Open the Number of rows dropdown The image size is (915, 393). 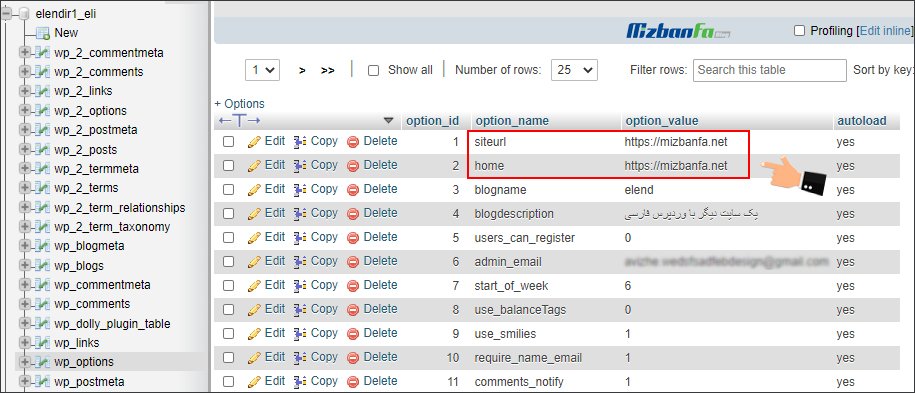point(574,70)
